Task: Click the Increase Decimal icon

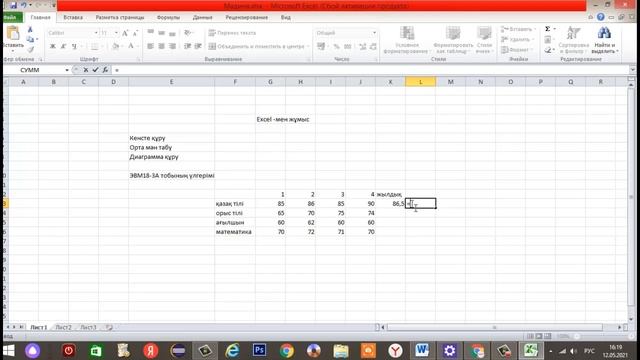Action: click(x=362, y=47)
